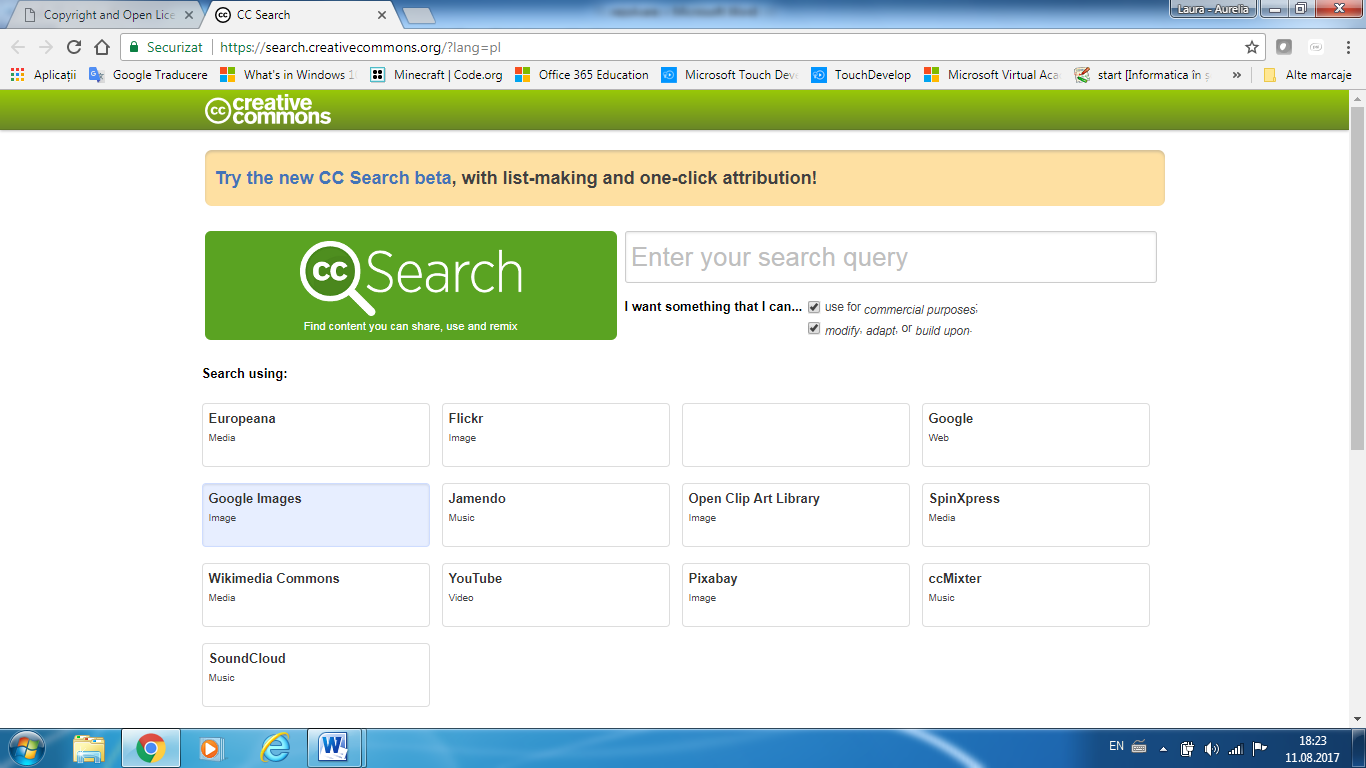Go to the browser home page icon
The width and height of the screenshot is (1366, 768).
point(102,47)
